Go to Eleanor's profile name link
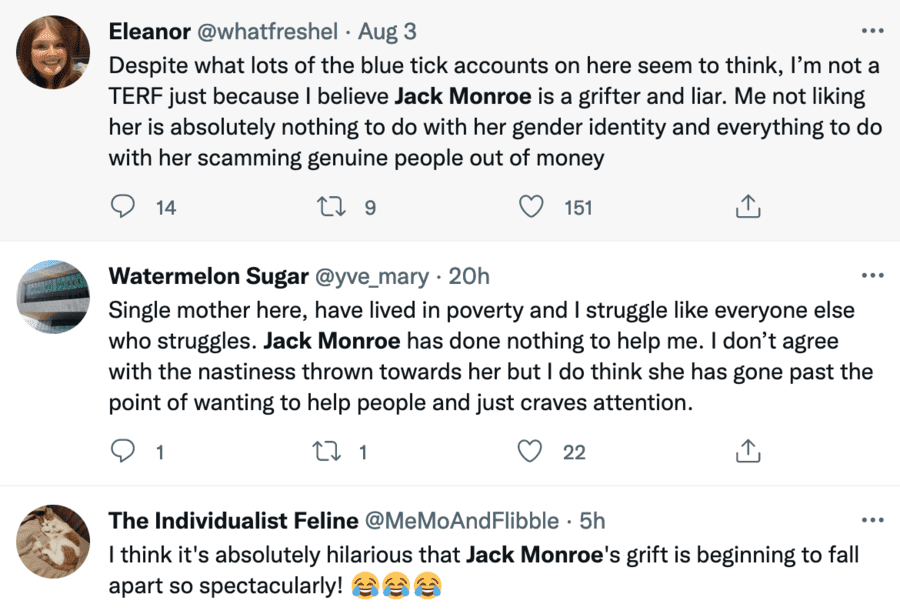Viewport: 900px width, 614px height. point(149,31)
